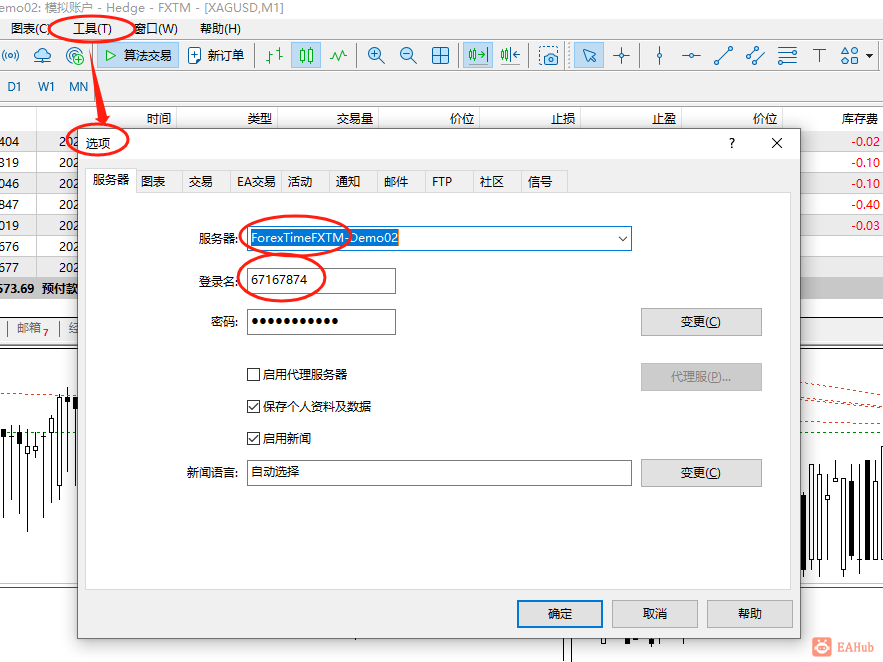Image resolution: width=883 pixels, height=662 pixels.
Task: Toggle 启用新闻 checkbox
Action: click(253, 439)
